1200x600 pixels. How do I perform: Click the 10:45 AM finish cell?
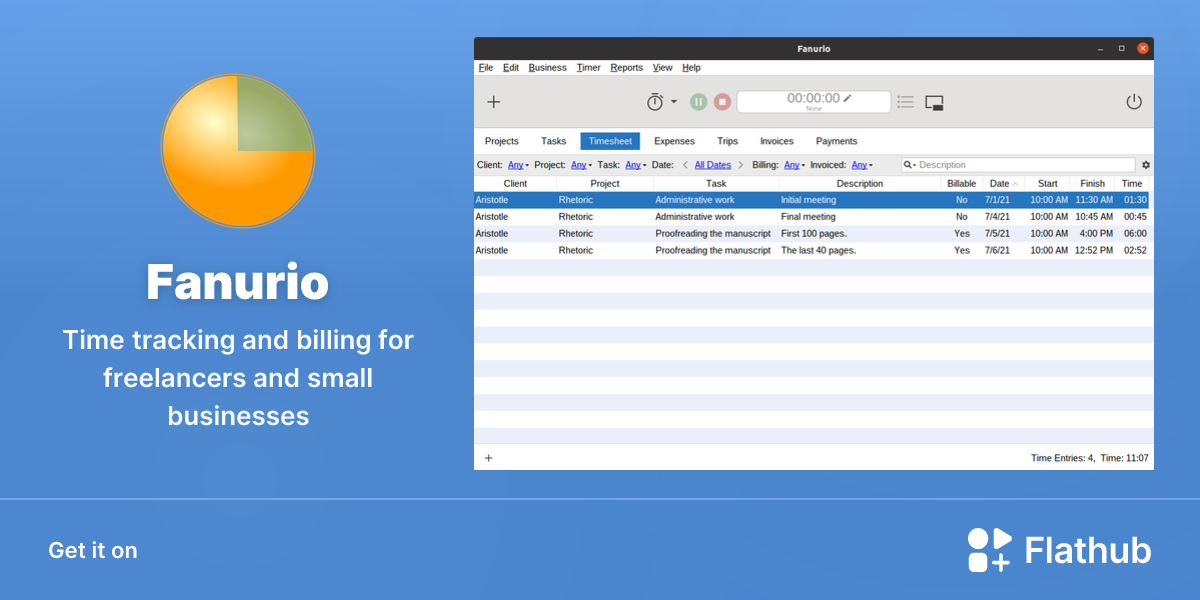1094,217
